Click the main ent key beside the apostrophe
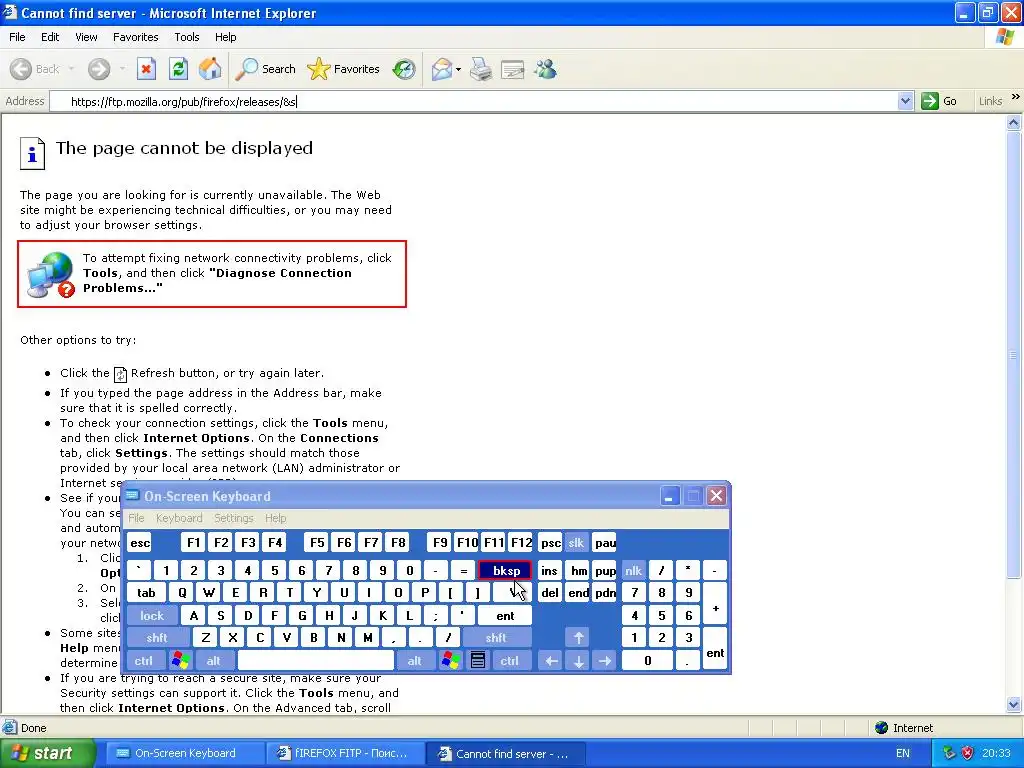This screenshot has width=1024, height=768. click(505, 615)
